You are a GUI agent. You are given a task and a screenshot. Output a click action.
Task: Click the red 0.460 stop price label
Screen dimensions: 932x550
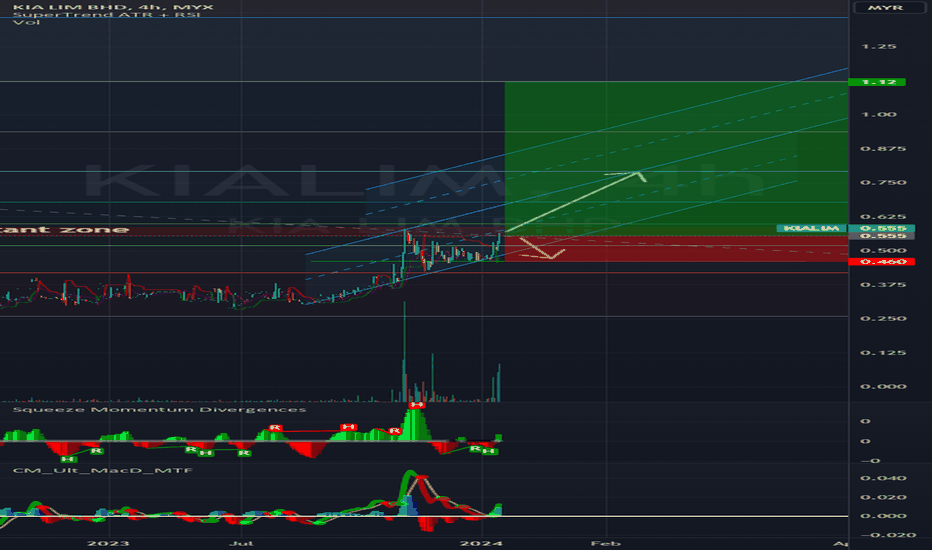(881, 262)
